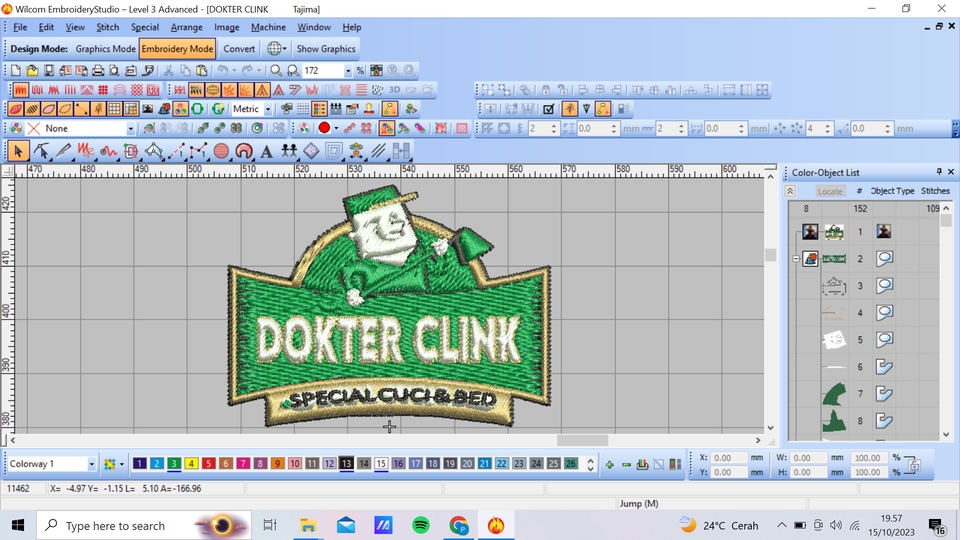Choose the red Circle shape tool

pos(221,151)
